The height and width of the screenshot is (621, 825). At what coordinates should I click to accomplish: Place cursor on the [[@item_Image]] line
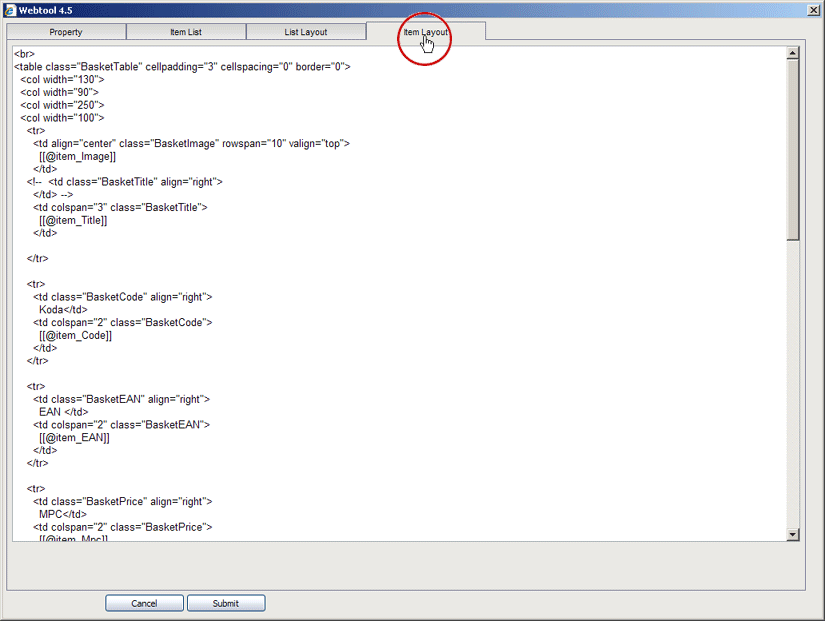point(77,156)
